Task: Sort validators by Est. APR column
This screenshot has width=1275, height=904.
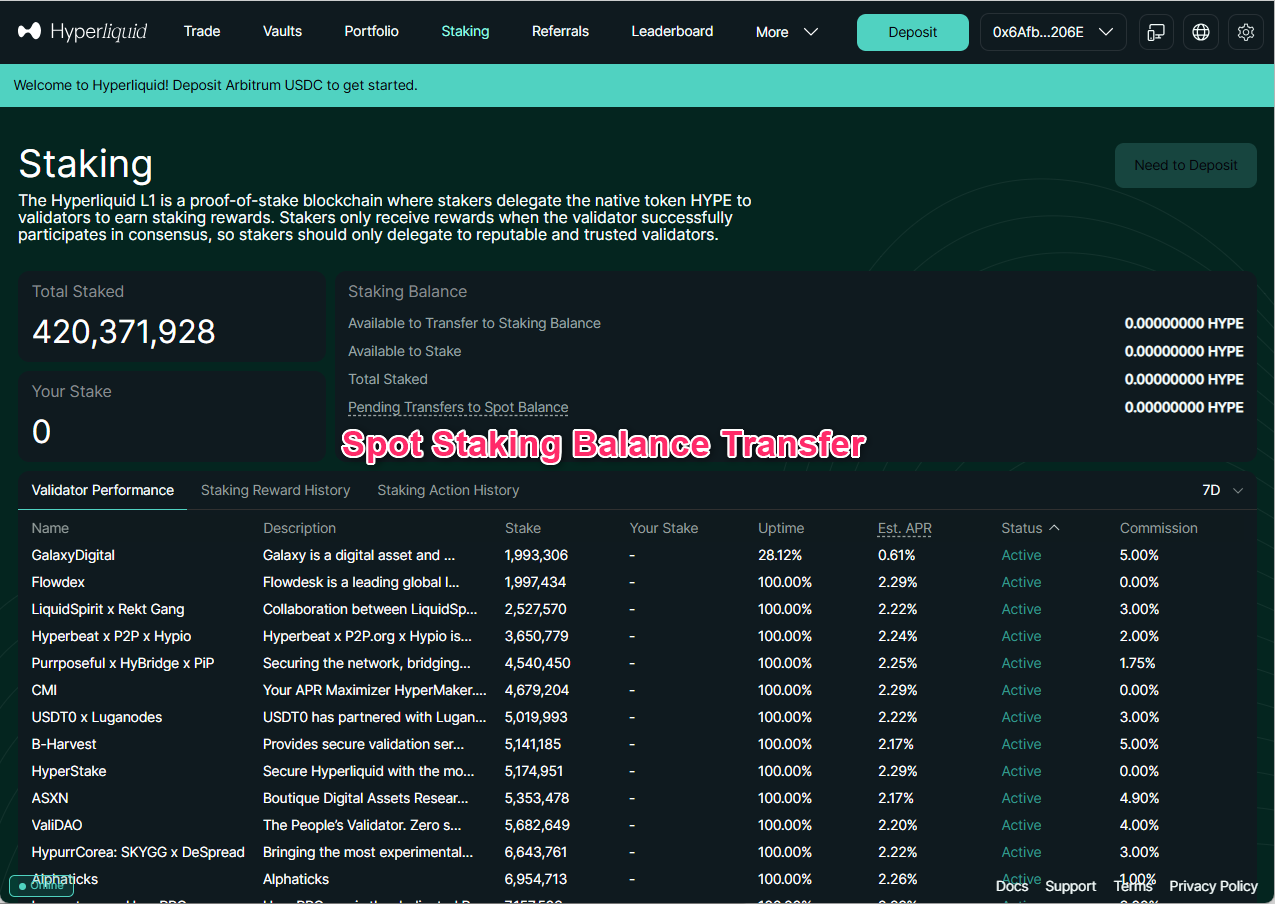Action: 904,528
